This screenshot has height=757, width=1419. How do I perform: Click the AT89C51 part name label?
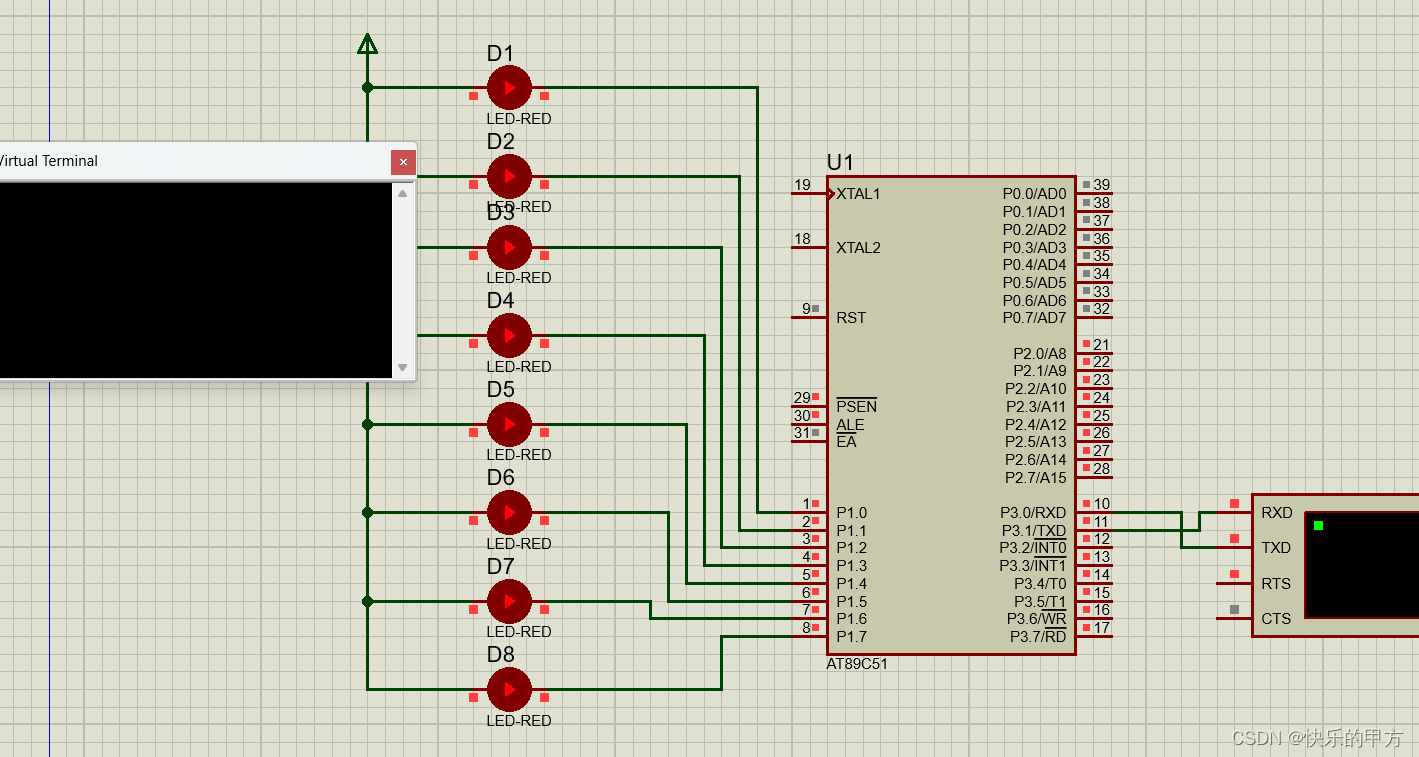click(x=857, y=664)
